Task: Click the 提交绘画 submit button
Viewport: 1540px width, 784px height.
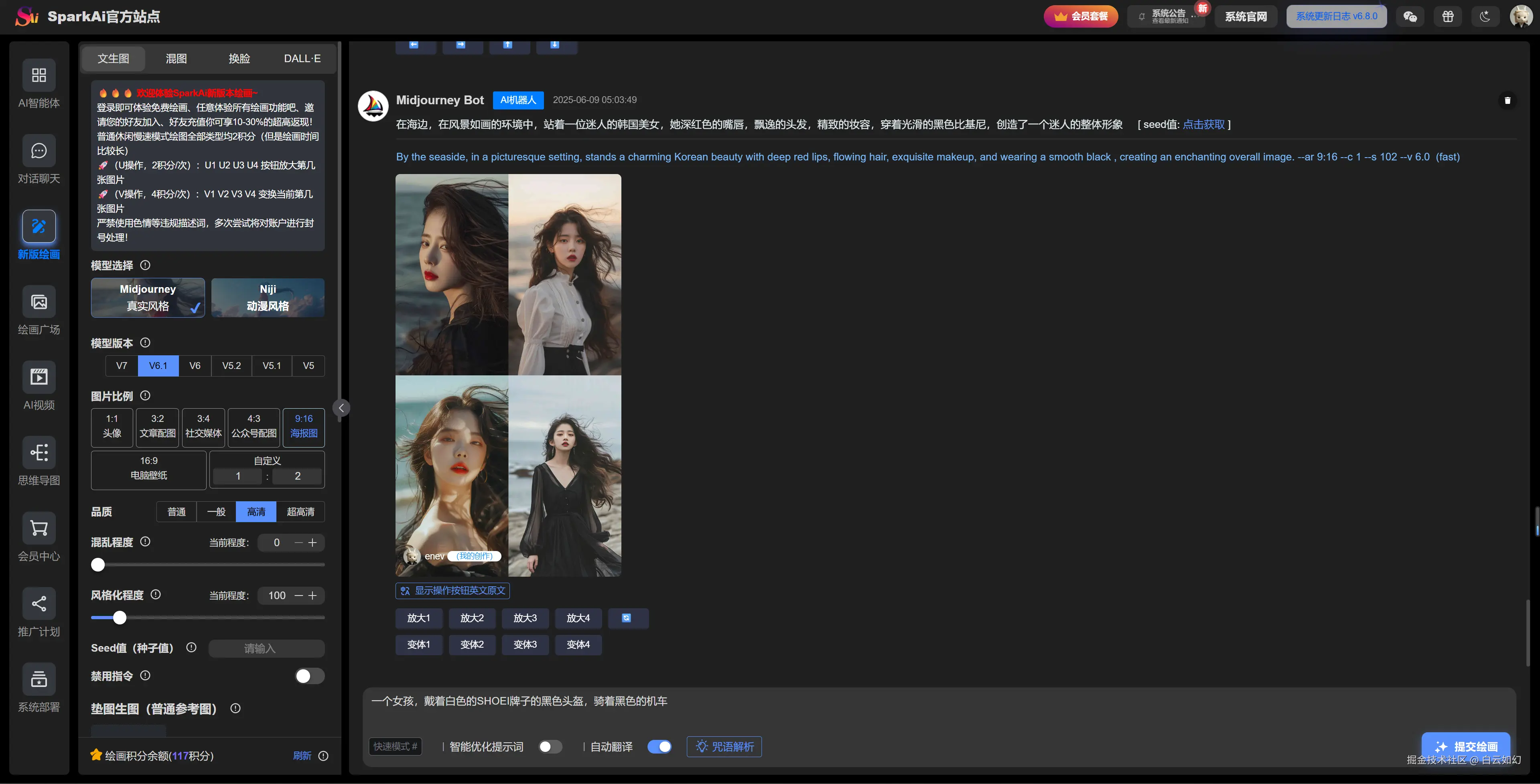Action: [1466, 746]
